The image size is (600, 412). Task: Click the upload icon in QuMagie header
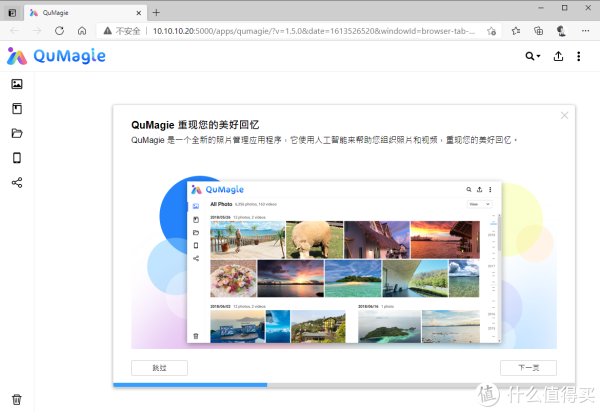tap(558, 56)
